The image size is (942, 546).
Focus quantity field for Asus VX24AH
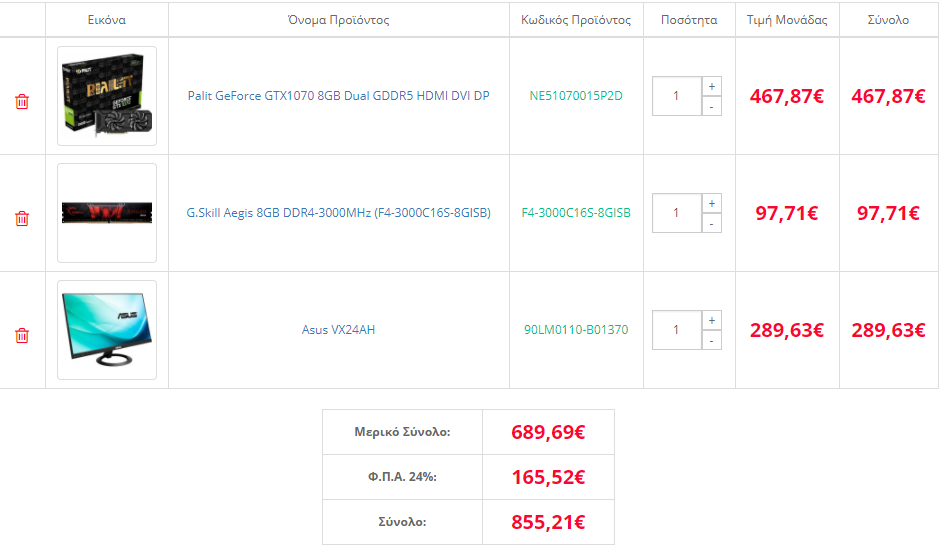click(677, 330)
